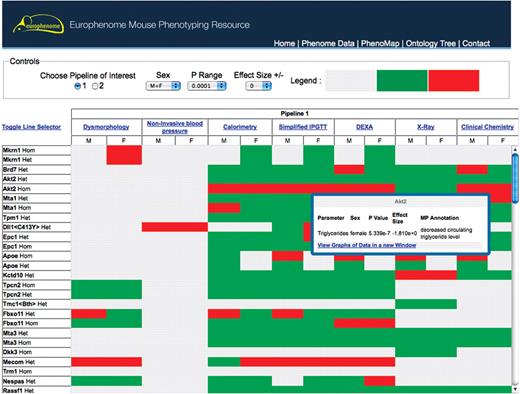Open the Sex dropdown
The height and width of the screenshot is (394, 520).
tap(163, 86)
